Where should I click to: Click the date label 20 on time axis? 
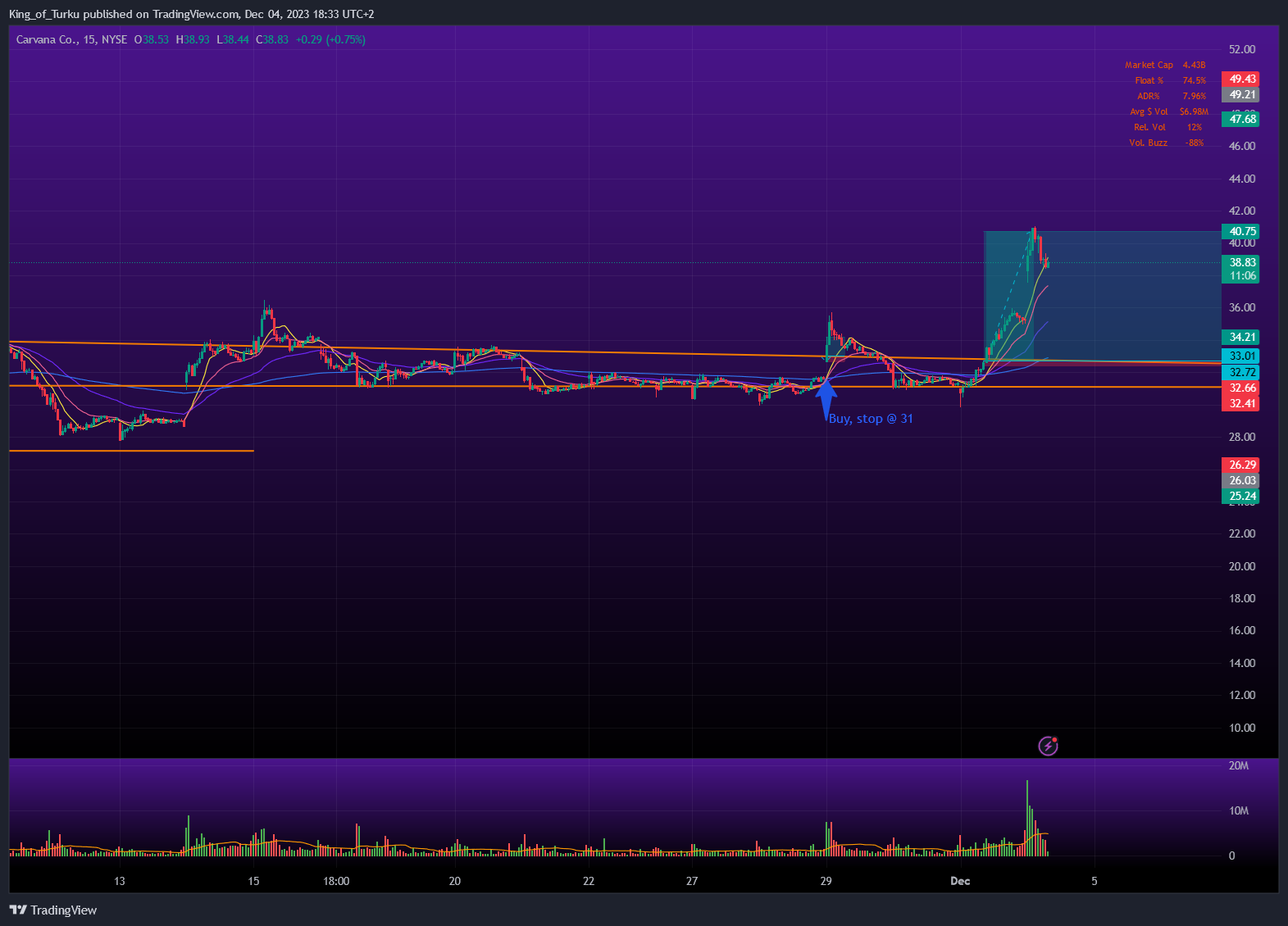tap(454, 882)
